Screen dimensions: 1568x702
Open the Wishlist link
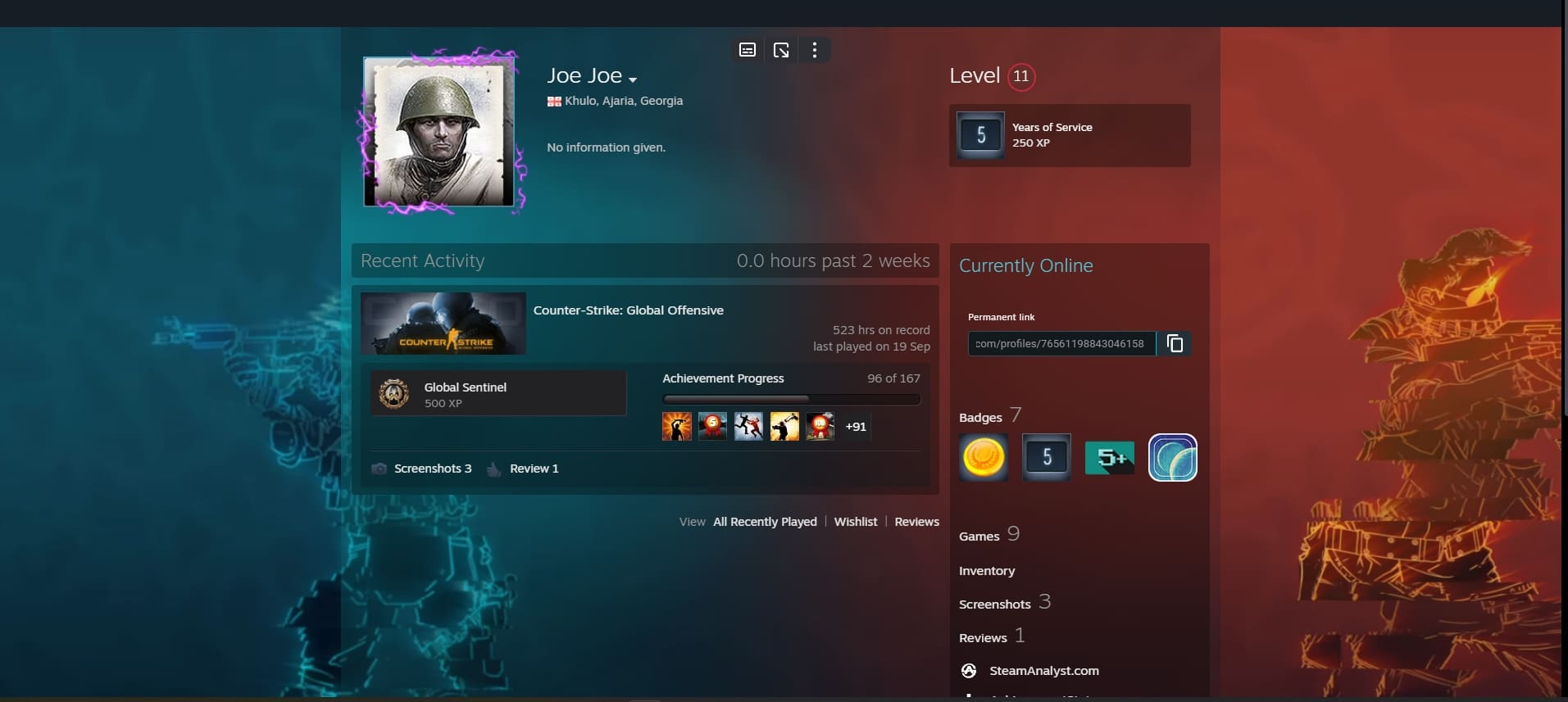click(855, 522)
